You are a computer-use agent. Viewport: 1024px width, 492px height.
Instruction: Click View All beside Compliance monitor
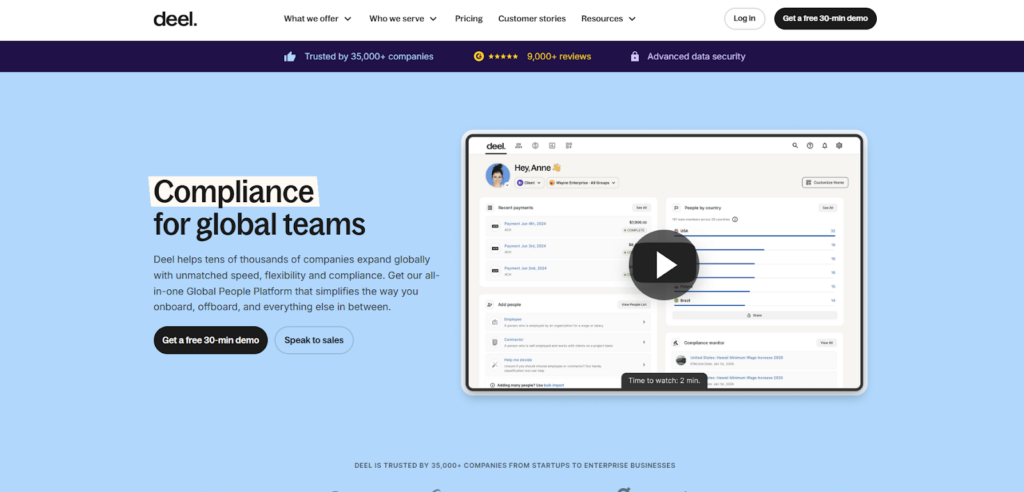826,342
